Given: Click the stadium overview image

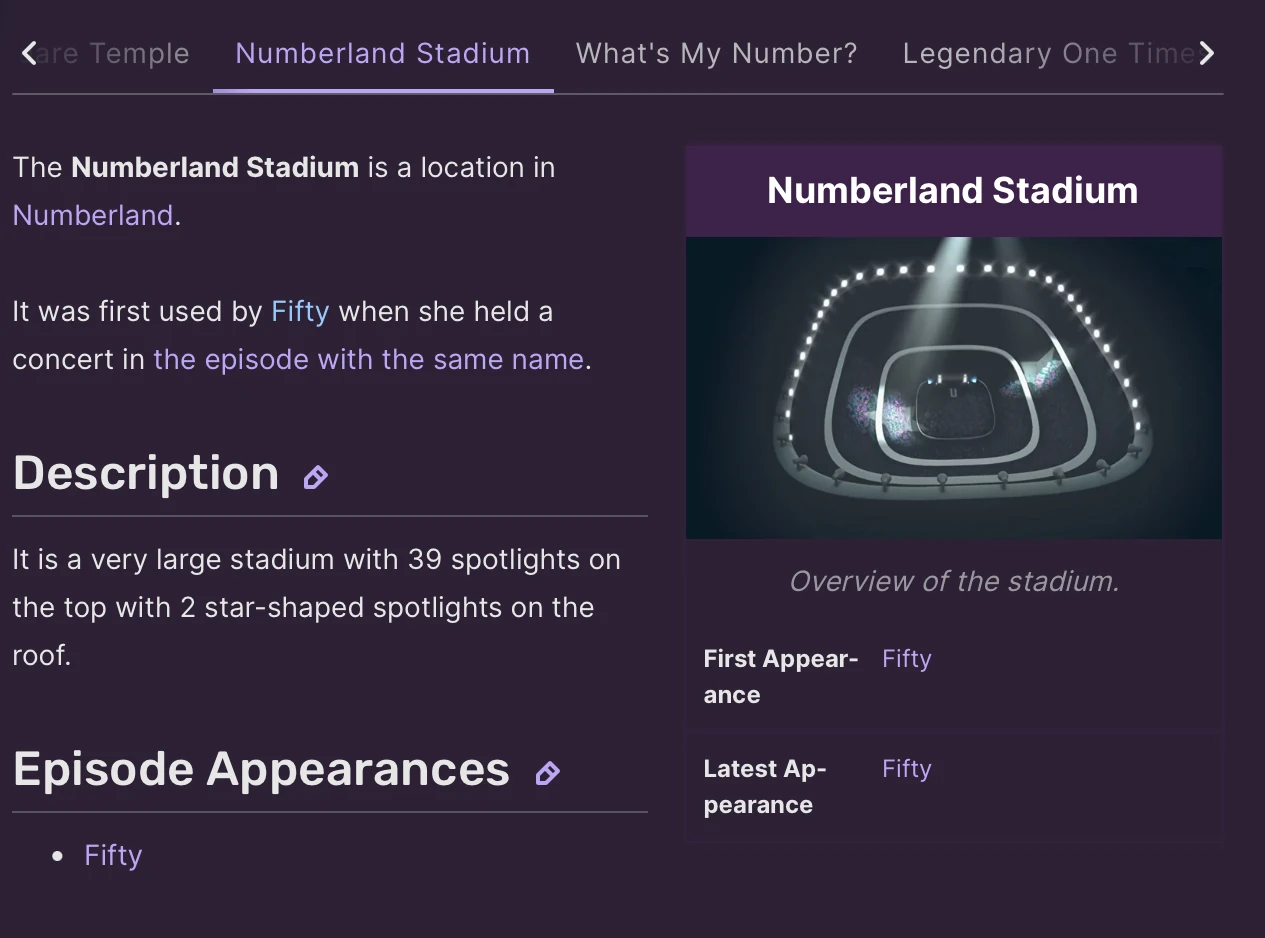Looking at the screenshot, I should pyautogui.click(x=953, y=387).
